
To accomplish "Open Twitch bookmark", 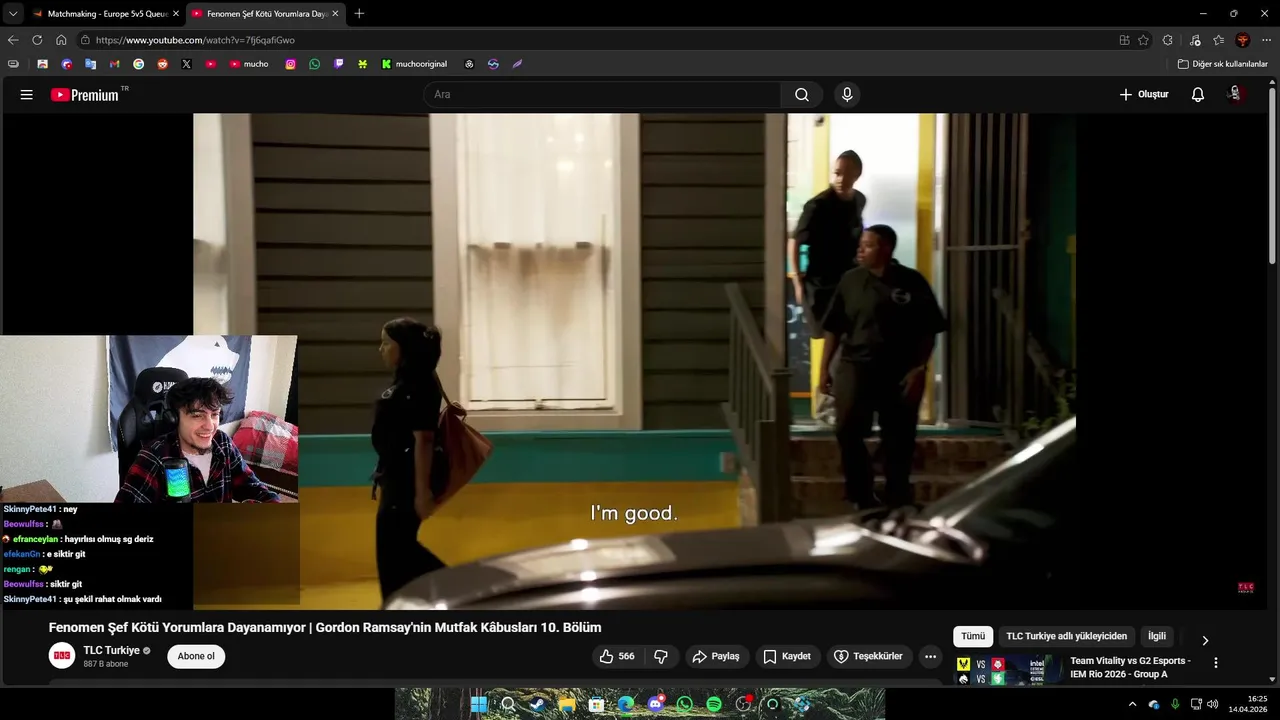I will pos(339,64).
